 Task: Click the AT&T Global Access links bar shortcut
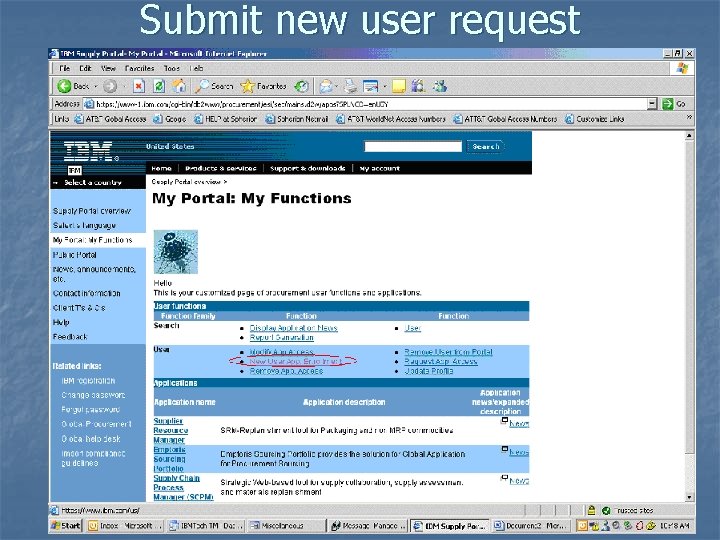pyautogui.click(x=110, y=119)
